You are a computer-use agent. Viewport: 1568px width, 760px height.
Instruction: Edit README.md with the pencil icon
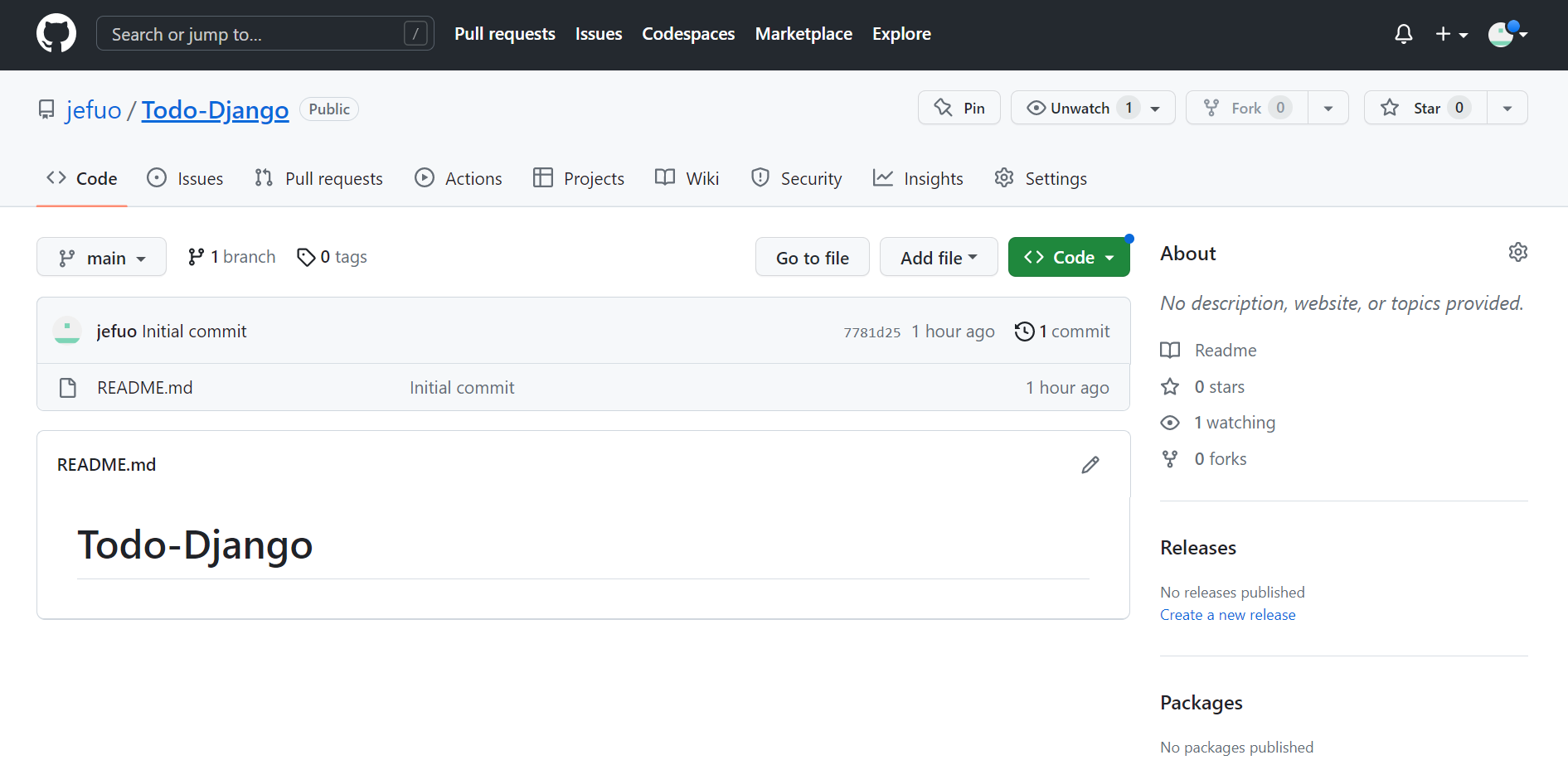pyautogui.click(x=1090, y=465)
